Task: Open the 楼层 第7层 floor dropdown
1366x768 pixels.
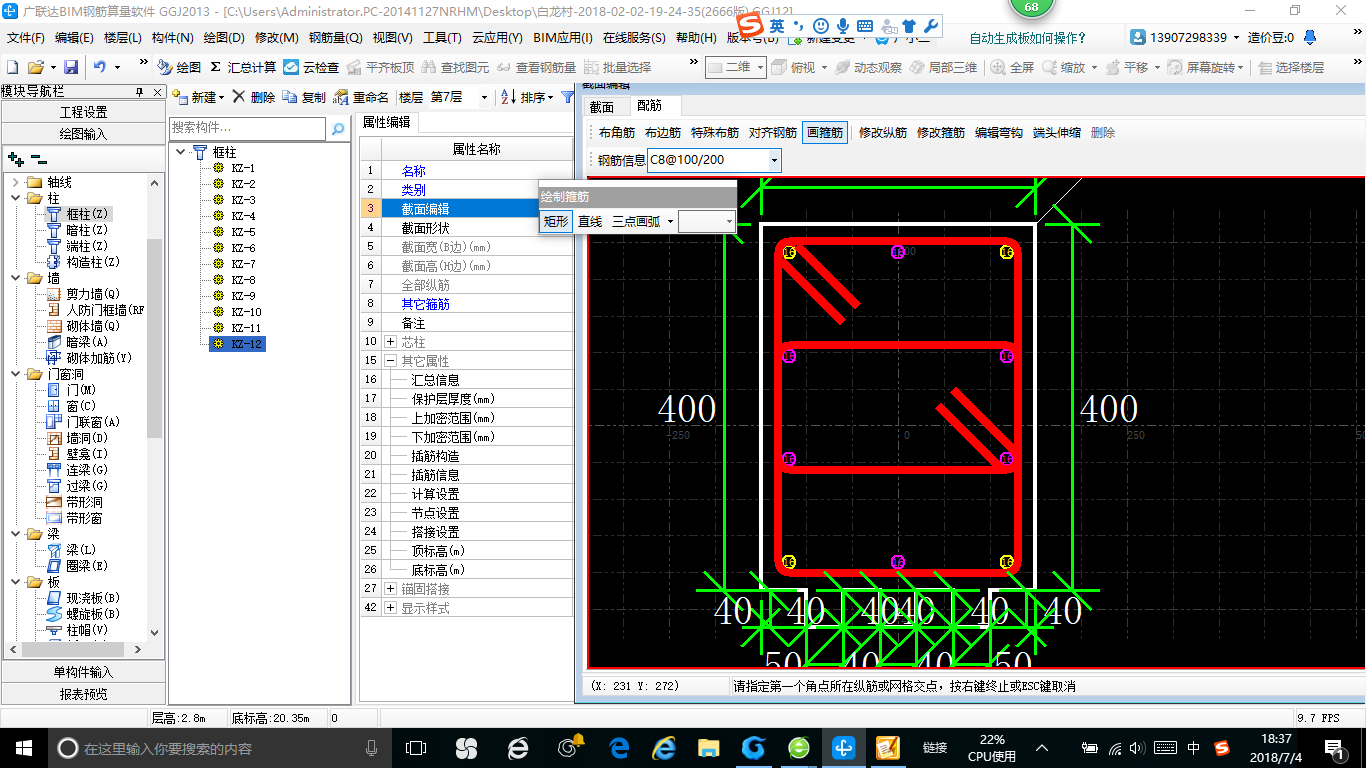Action: pyautogui.click(x=485, y=97)
